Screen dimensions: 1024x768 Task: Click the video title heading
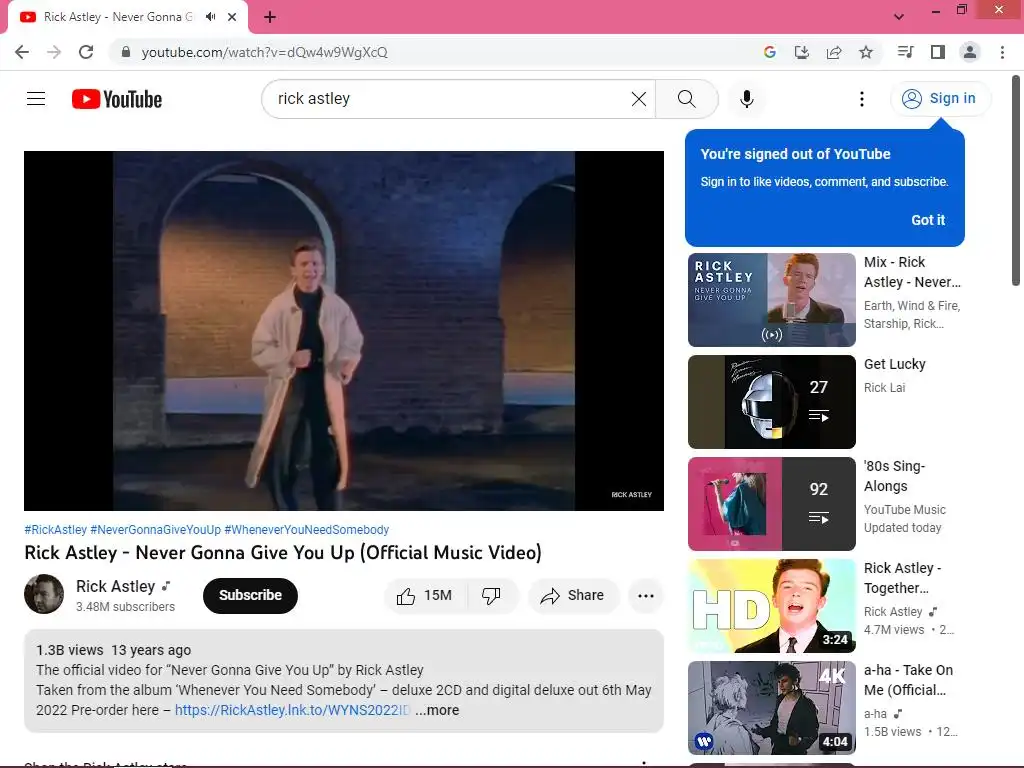tap(283, 552)
